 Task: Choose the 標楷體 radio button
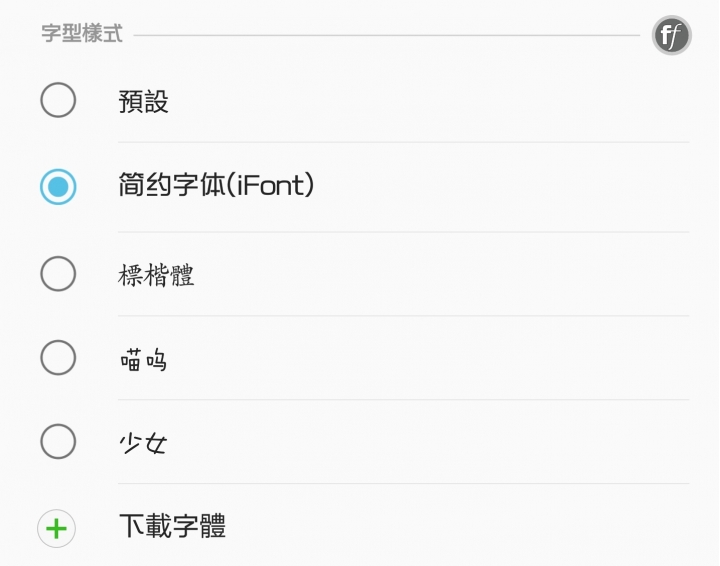pyautogui.click(x=58, y=274)
